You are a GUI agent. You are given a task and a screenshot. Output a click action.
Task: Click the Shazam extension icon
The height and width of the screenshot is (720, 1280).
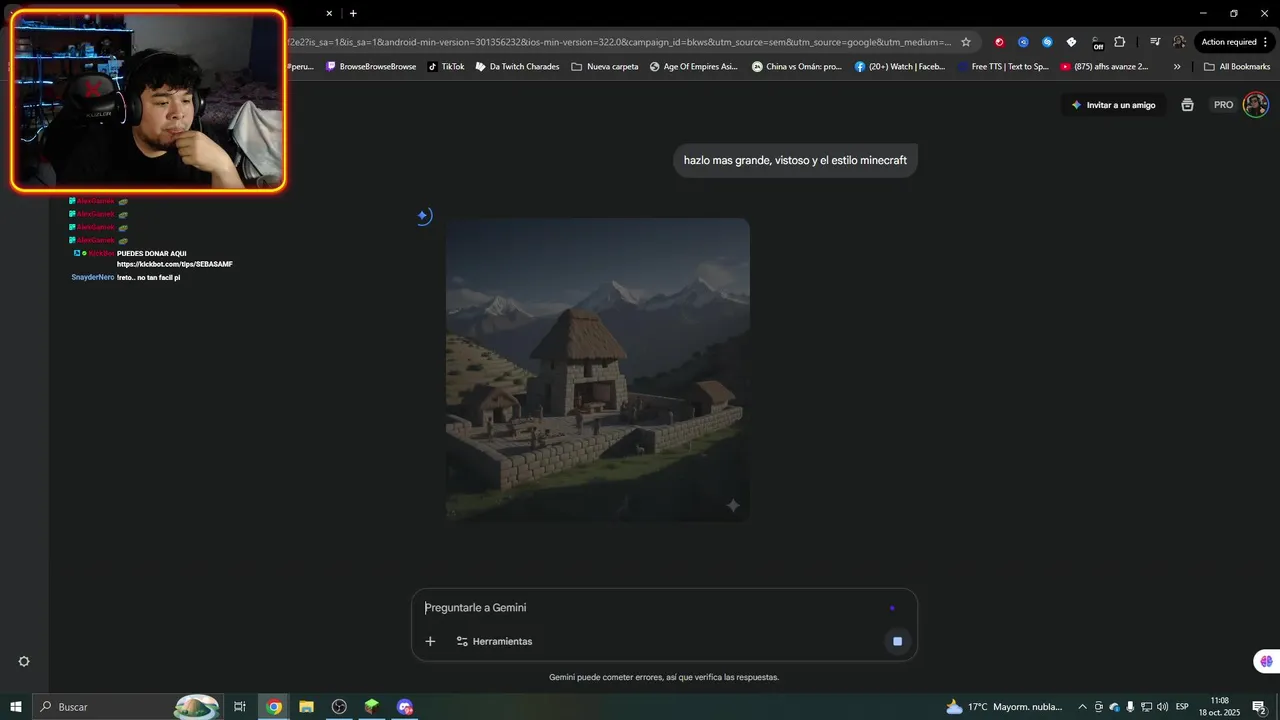[1047, 42]
